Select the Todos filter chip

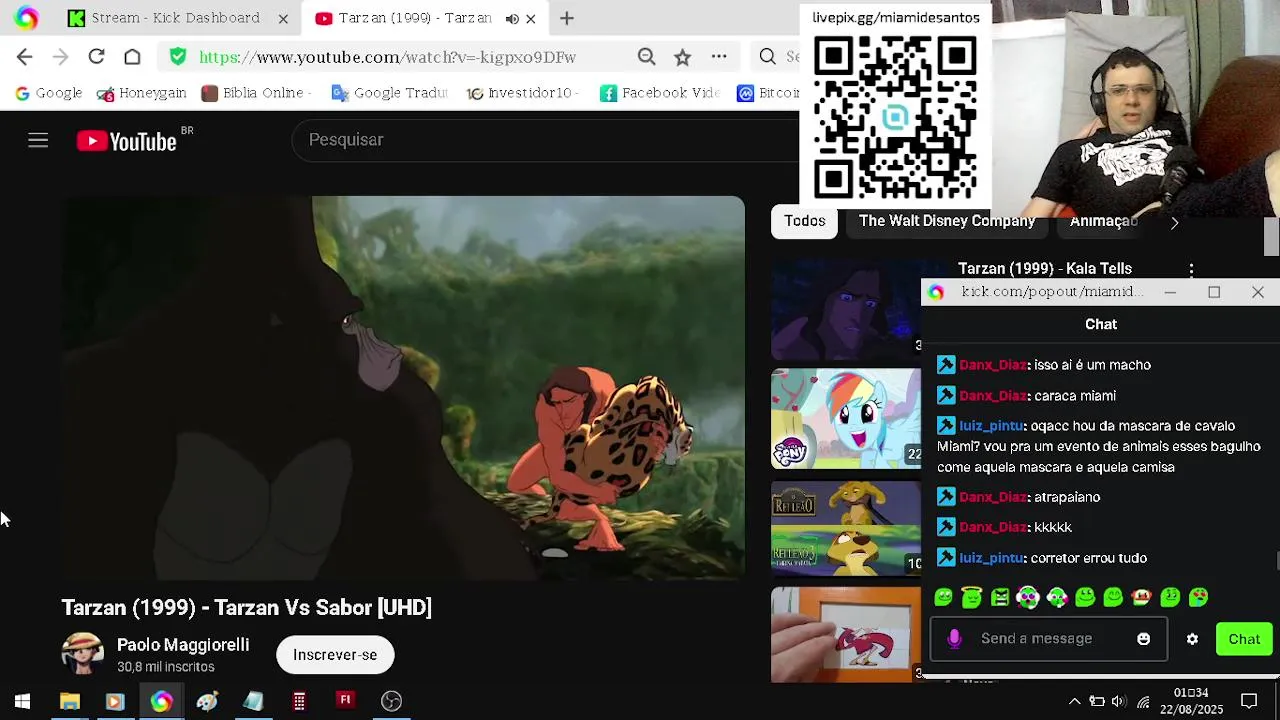[x=805, y=221]
